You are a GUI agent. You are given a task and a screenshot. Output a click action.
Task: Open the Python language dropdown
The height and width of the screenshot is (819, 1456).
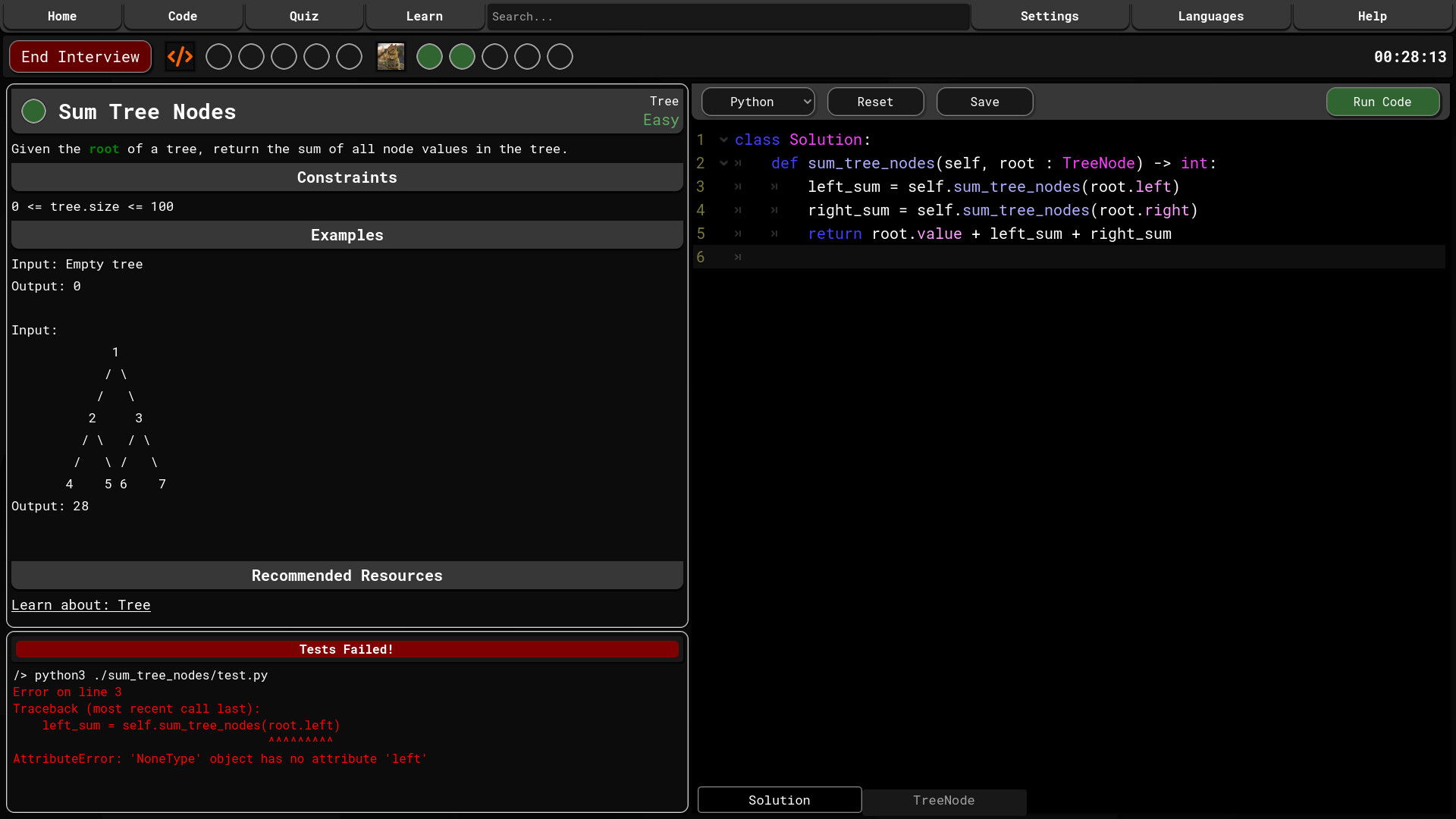(x=758, y=102)
